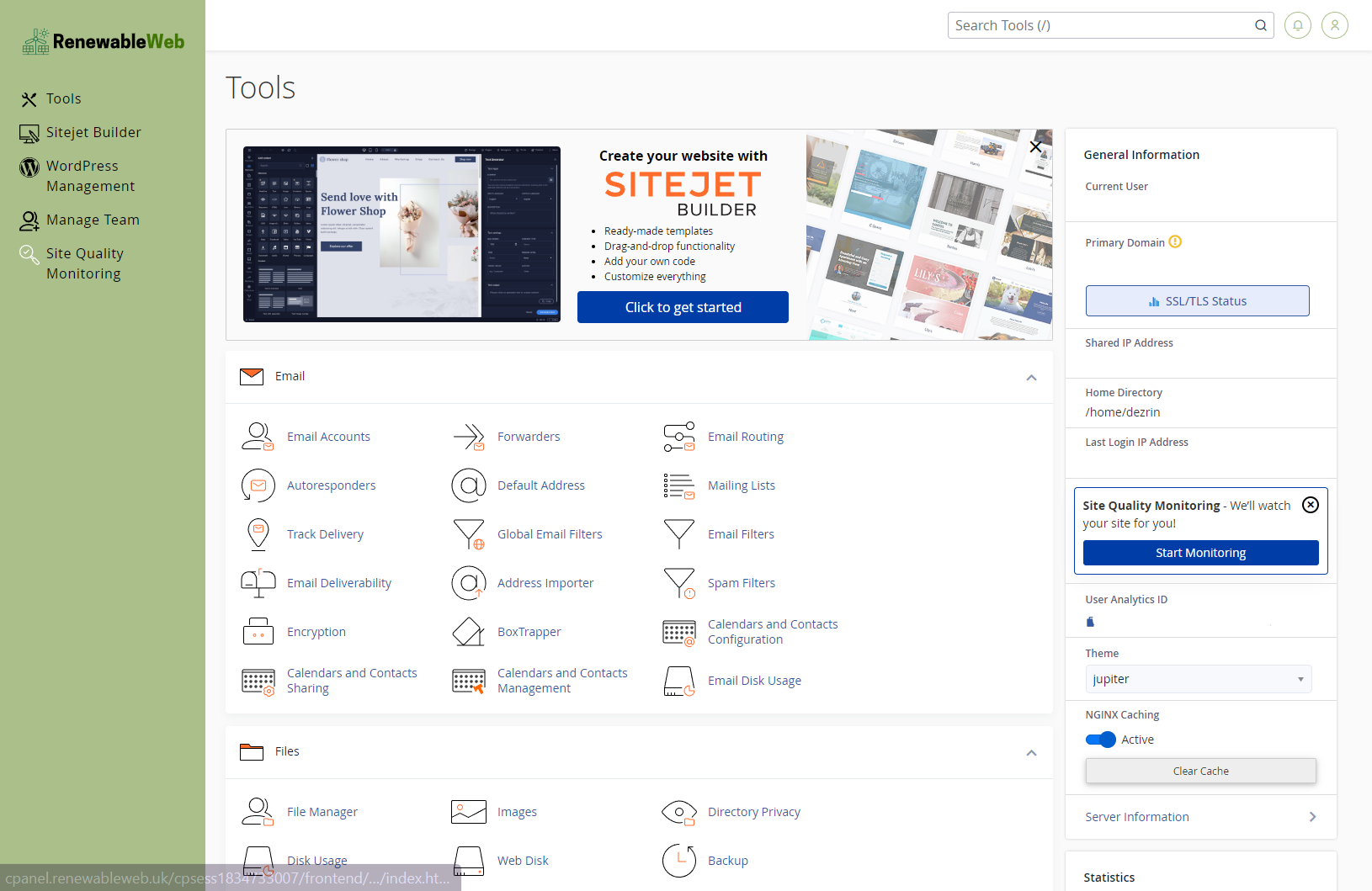The height and width of the screenshot is (891, 1372).
Task: Toggle NGINX Caching off
Action: (1100, 740)
